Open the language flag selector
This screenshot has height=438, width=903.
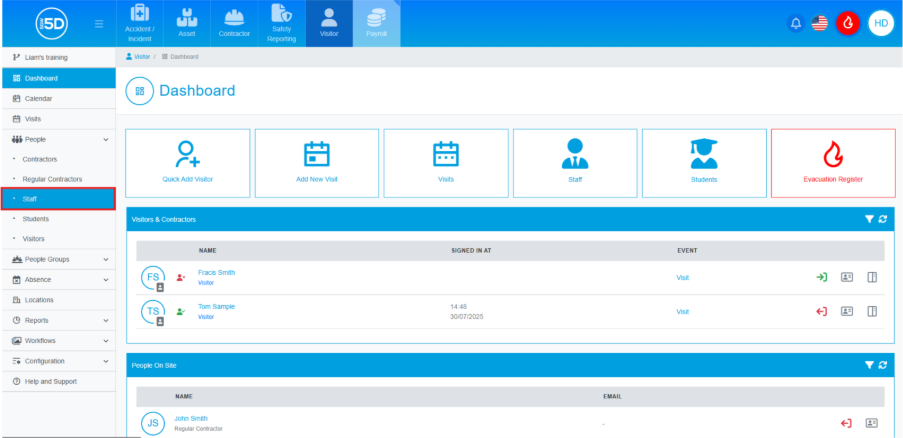click(x=819, y=23)
